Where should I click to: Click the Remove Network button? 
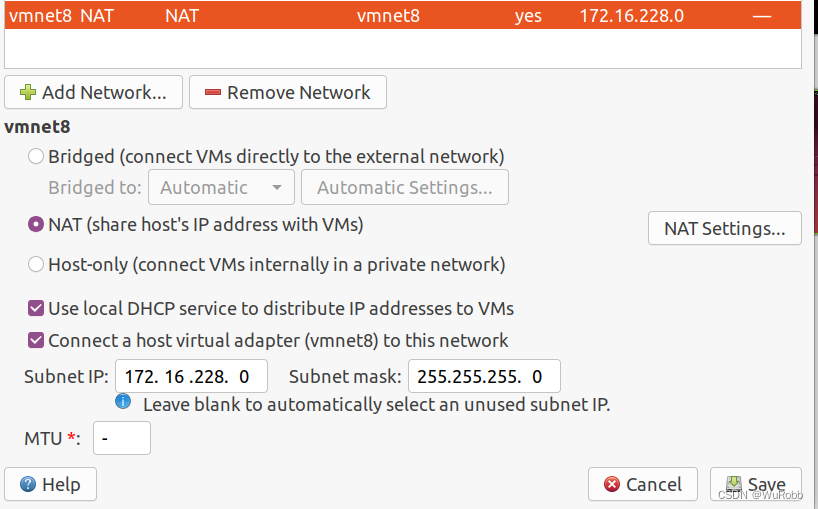point(288,92)
